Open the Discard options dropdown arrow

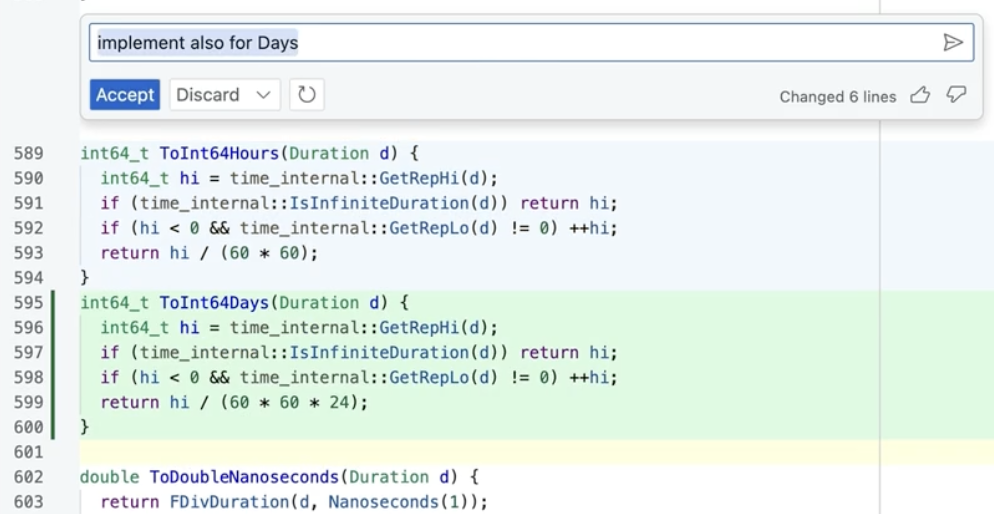tap(264, 95)
